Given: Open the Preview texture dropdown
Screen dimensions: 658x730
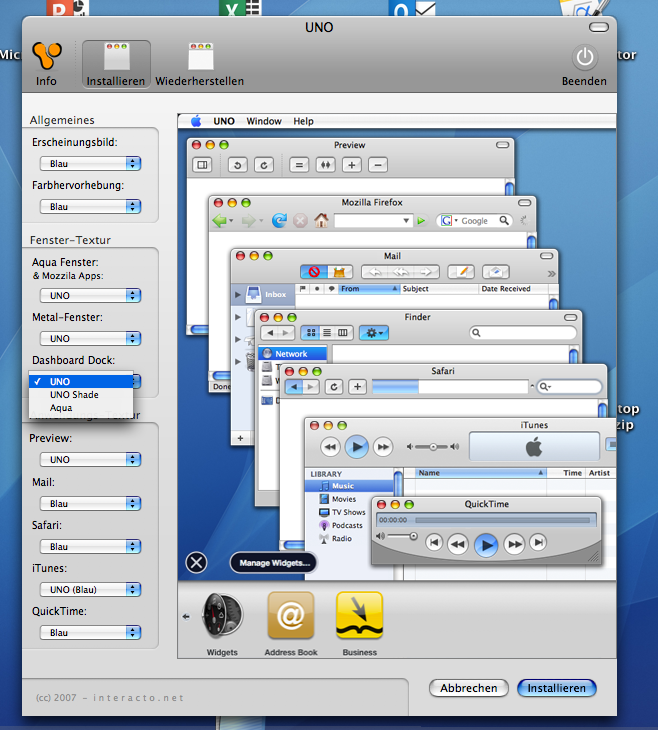Looking at the screenshot, I should (x=90, y=460).
